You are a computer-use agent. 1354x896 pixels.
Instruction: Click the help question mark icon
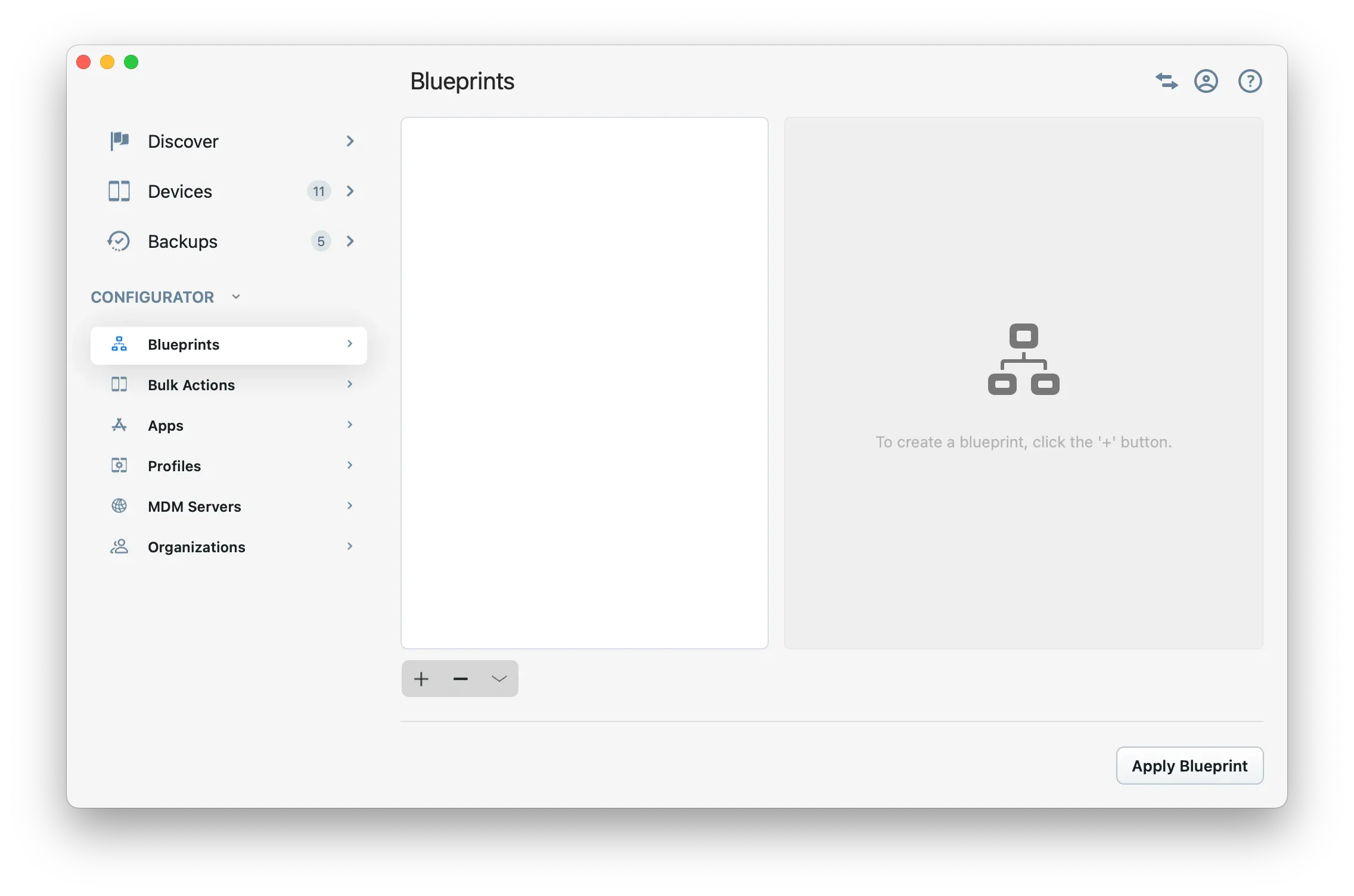[1250, 81]
